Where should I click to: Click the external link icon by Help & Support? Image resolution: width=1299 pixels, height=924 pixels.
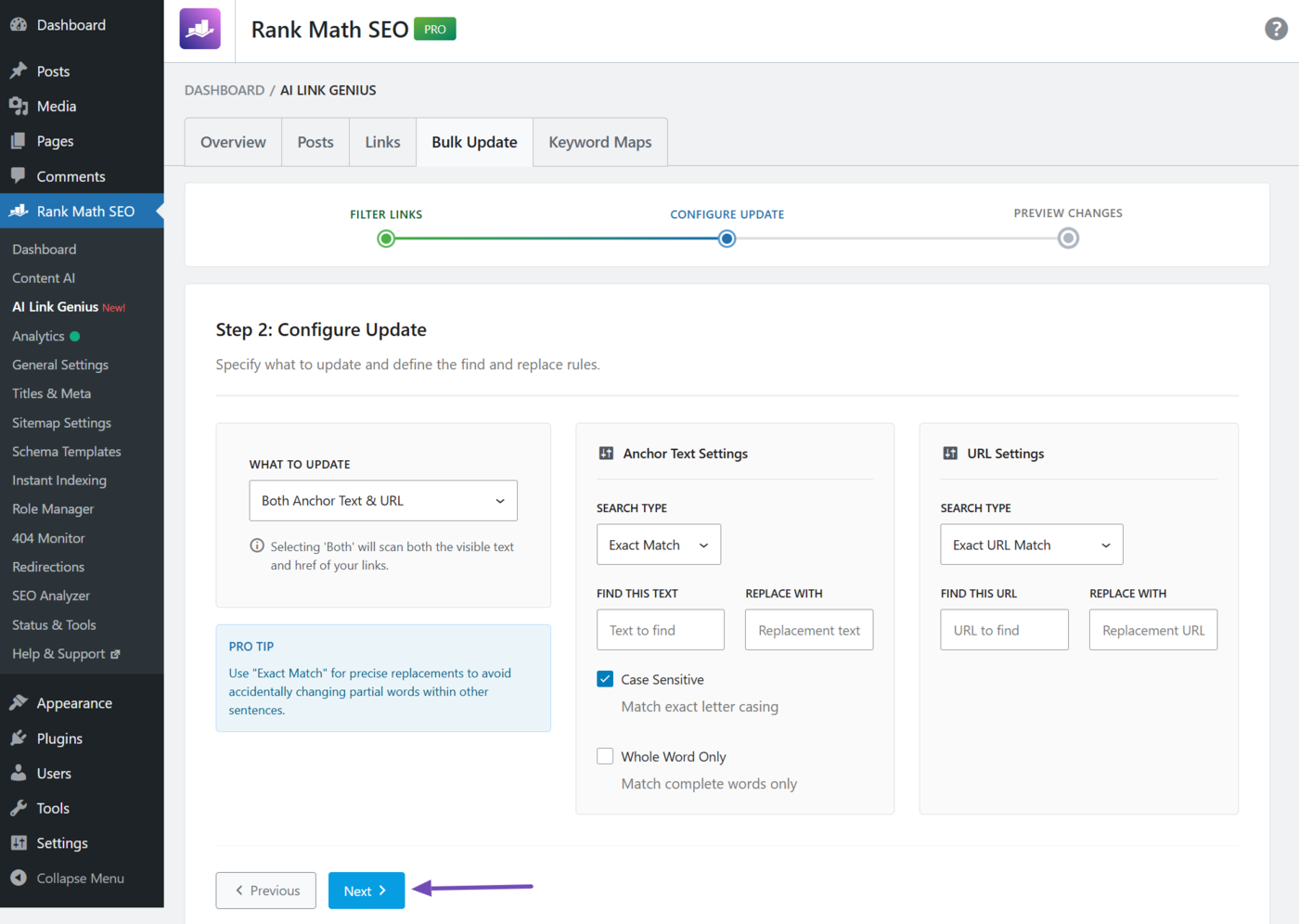[115, 654]
